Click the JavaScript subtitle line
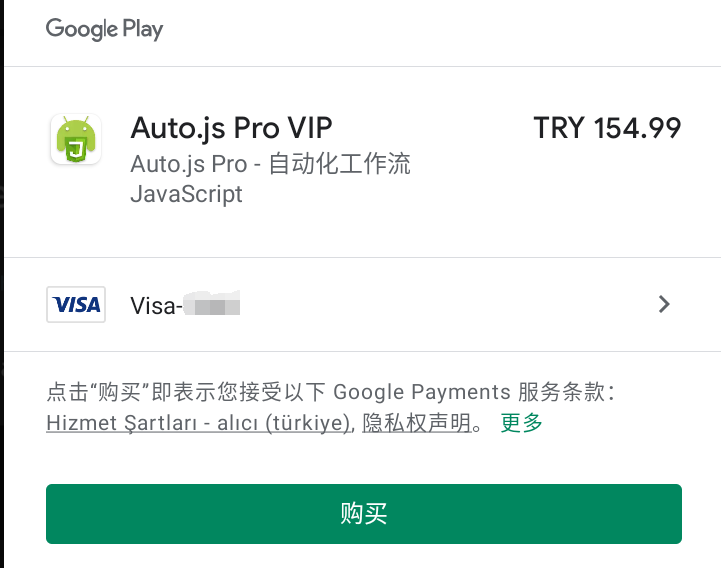The width and height of the screenshot is (721, 568). coord(186,195)
